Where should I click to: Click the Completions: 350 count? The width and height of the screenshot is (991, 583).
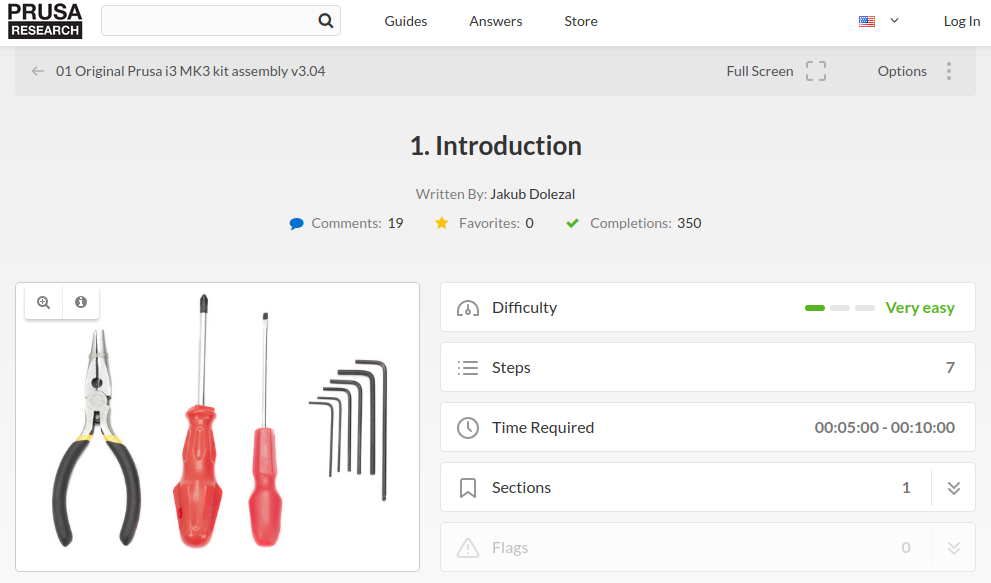[645, 223]
